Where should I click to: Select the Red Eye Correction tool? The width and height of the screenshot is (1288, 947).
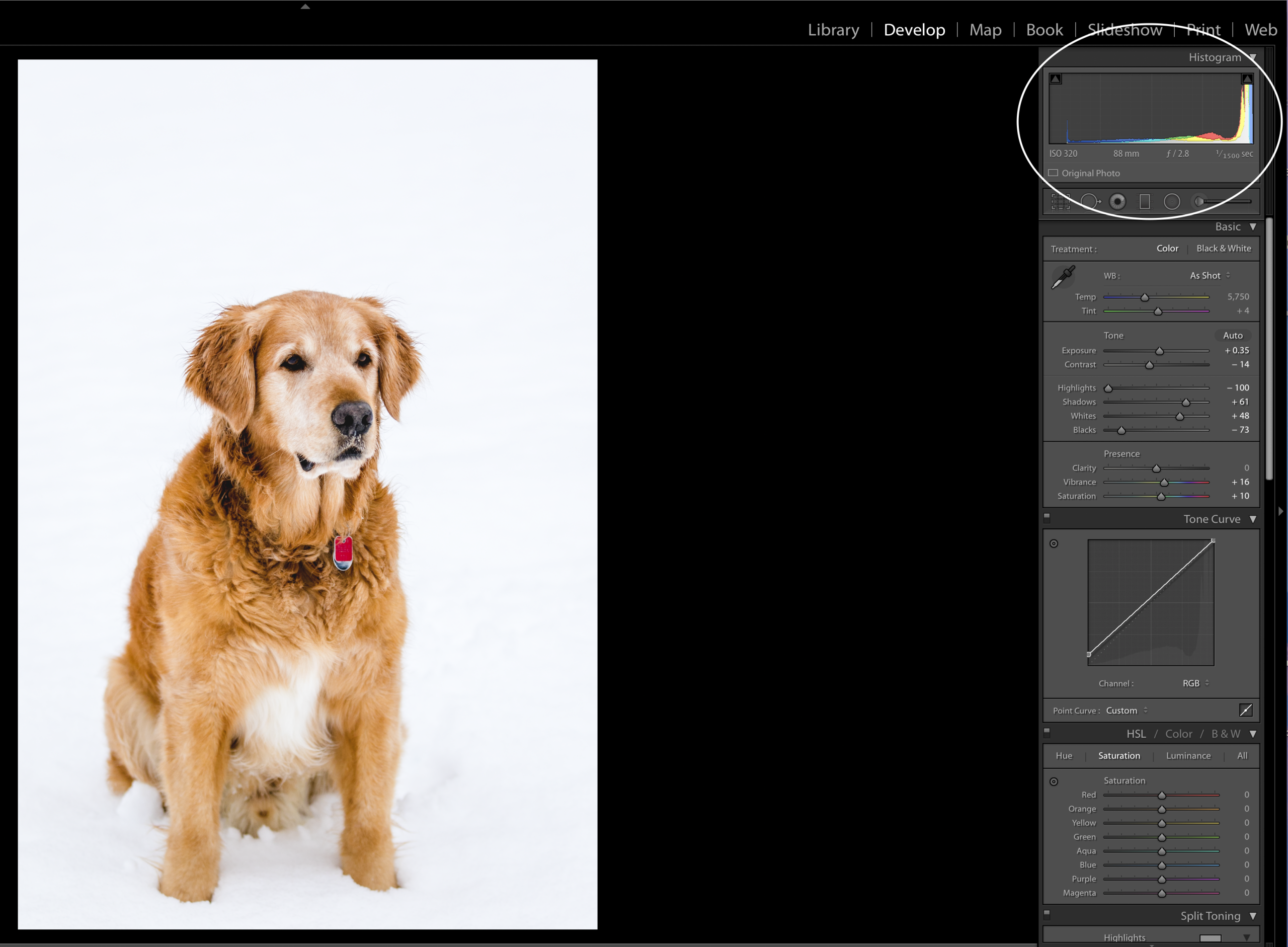1117,202
